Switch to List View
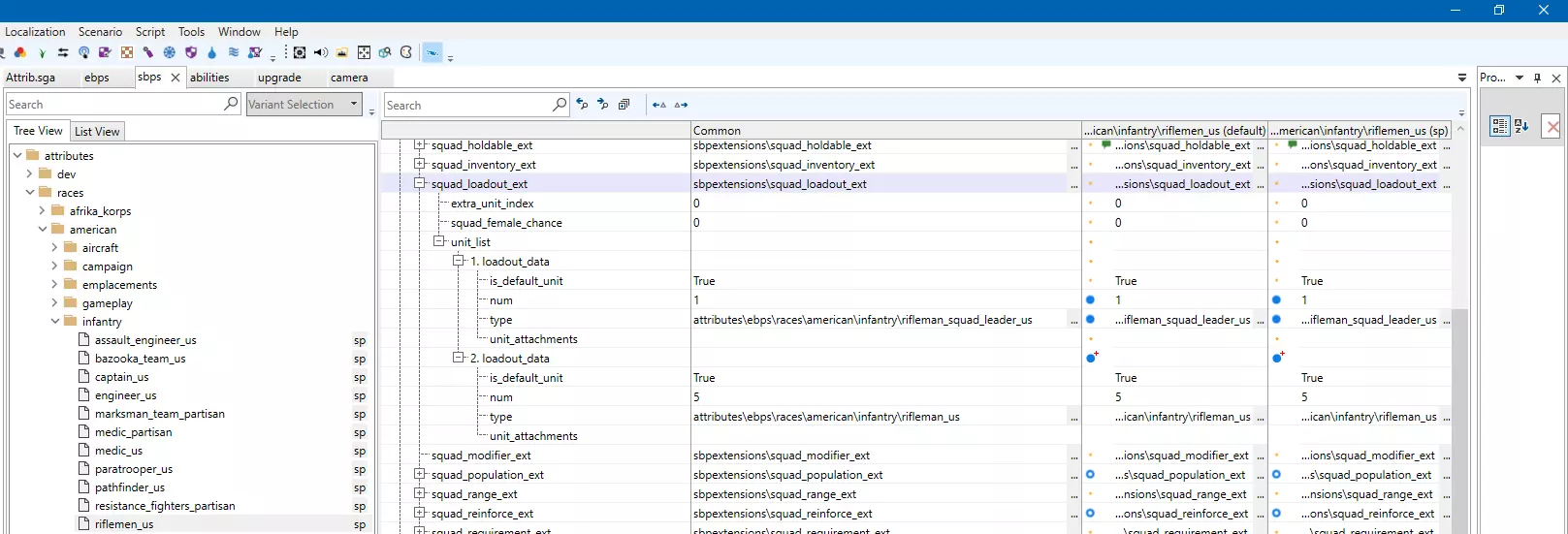Screen dimensions: 1568x534 tap(97, 132)
